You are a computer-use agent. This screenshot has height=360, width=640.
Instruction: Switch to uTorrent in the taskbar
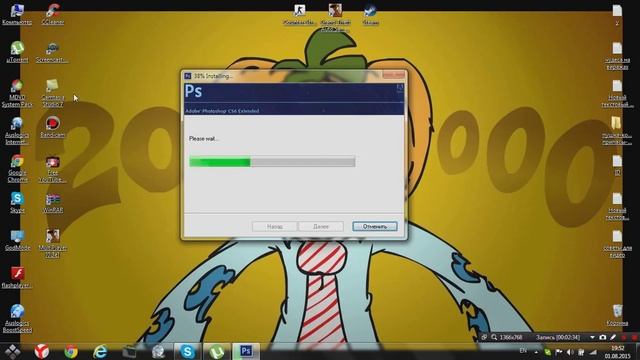click(217, 351)
